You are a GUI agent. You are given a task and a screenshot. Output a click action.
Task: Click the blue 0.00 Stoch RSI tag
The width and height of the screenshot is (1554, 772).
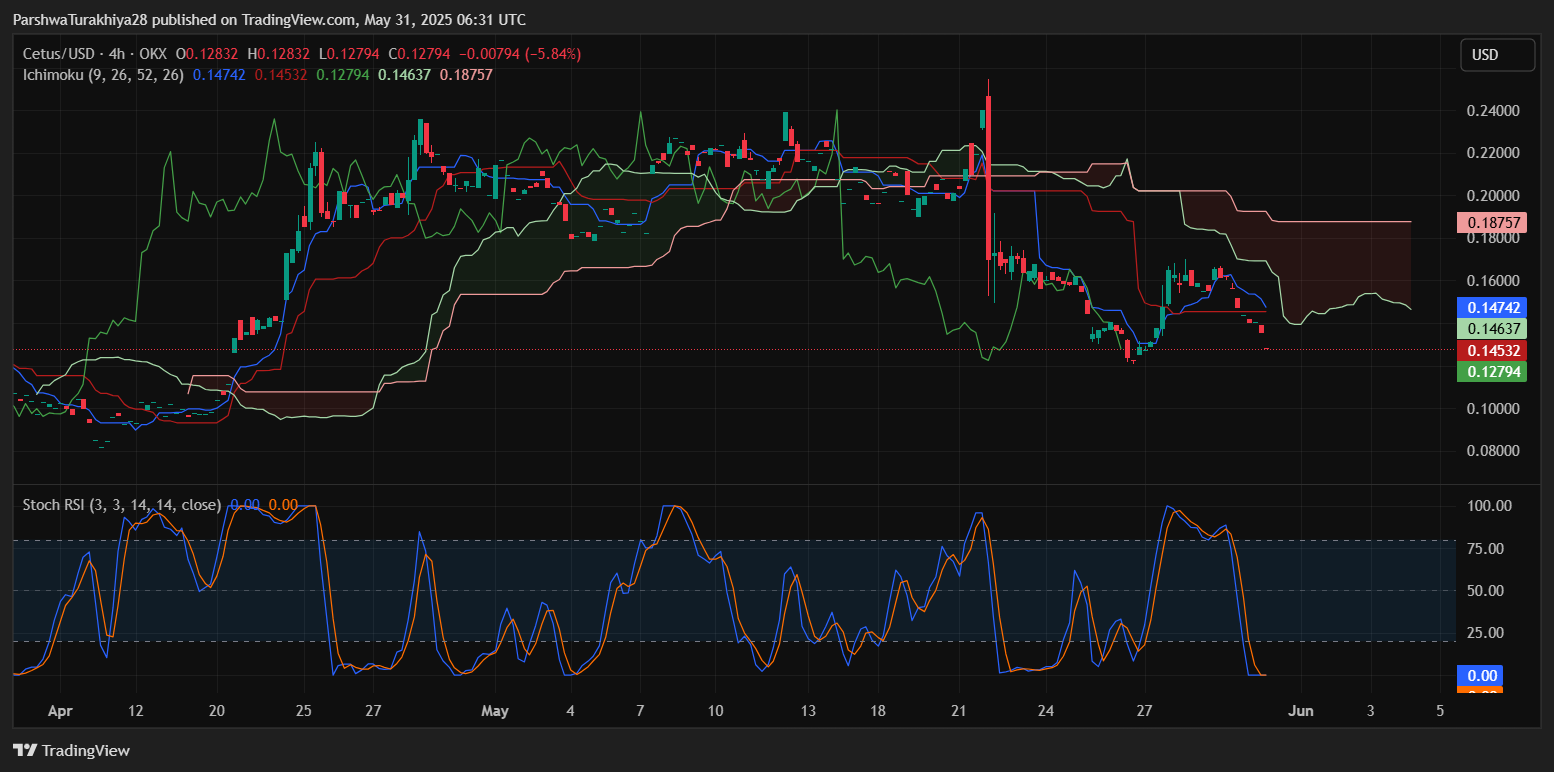click(1479, 676)
